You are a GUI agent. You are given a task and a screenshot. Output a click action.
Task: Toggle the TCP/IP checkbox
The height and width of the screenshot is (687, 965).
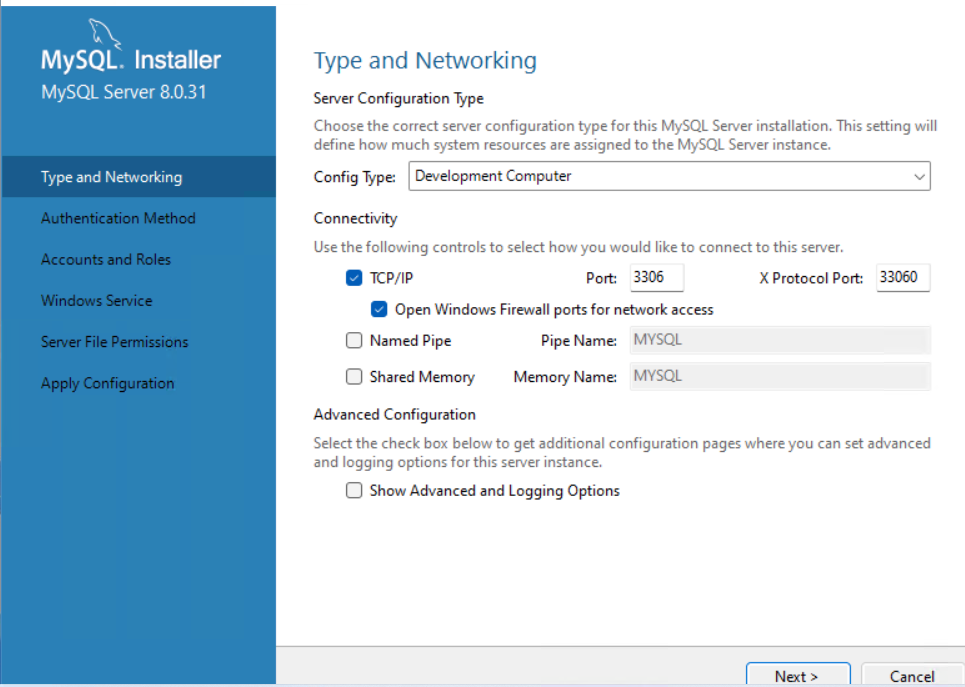pyautogui.click(x=354, y=279)
